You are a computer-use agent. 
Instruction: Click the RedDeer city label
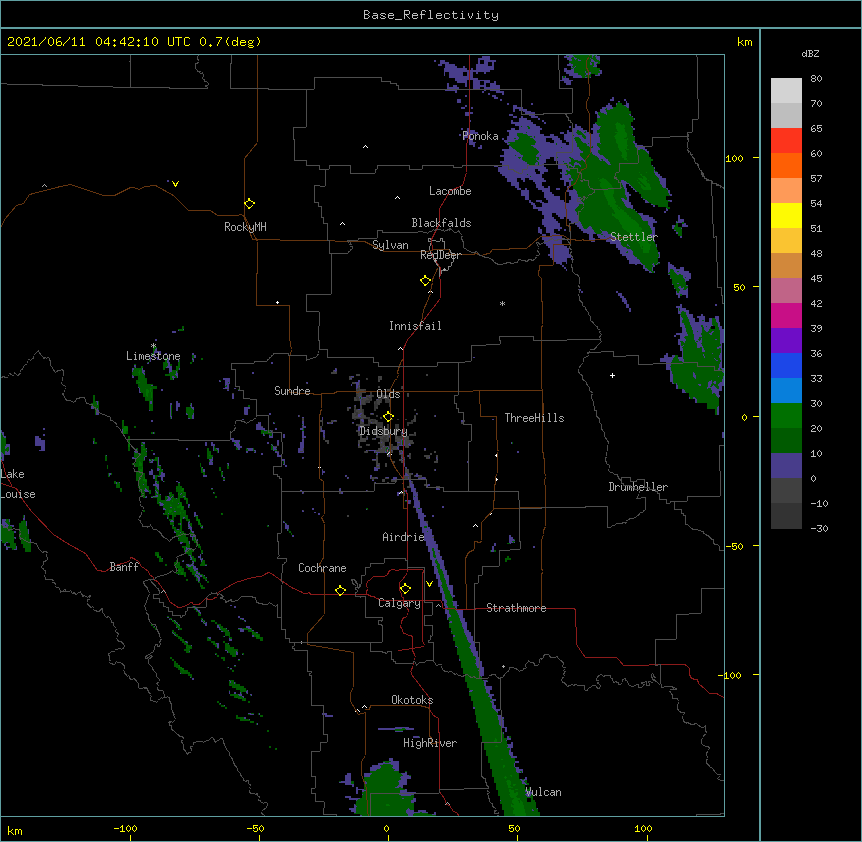click(440, 255)
